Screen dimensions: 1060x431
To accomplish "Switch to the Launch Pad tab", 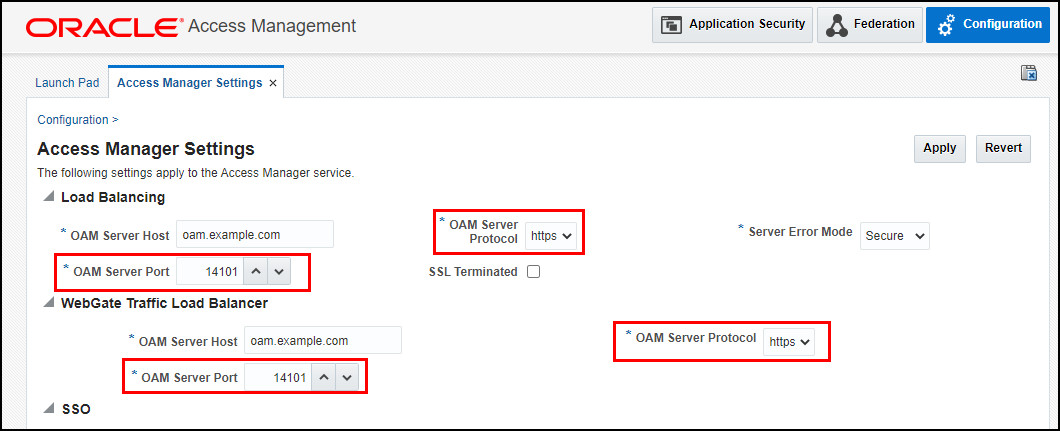I will [x=67, y=82].
